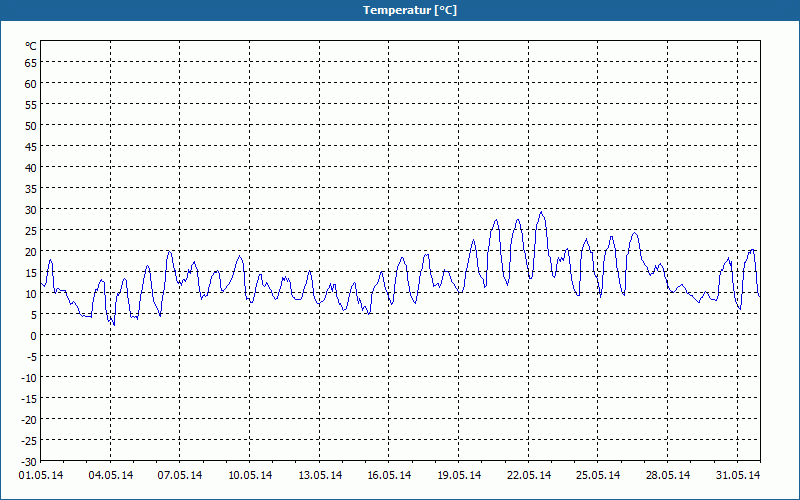800x500 pixels.
Task: Click the 16.05.14 date label
Action: [x=389, y=475]
